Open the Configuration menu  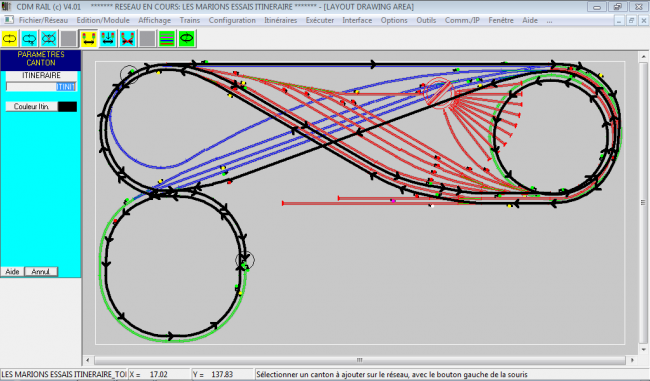pyautogui.click(x=232, y=20)
